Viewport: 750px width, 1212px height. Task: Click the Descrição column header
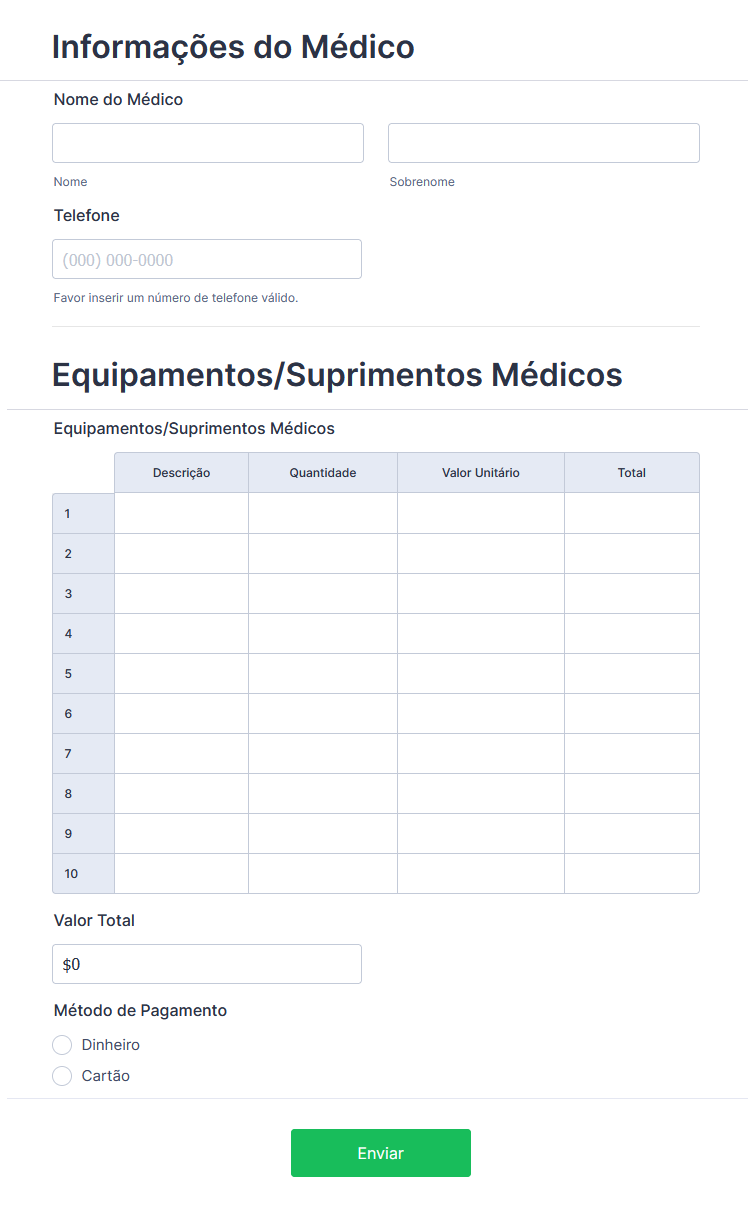pyautogui.click(x=181, y=473)
